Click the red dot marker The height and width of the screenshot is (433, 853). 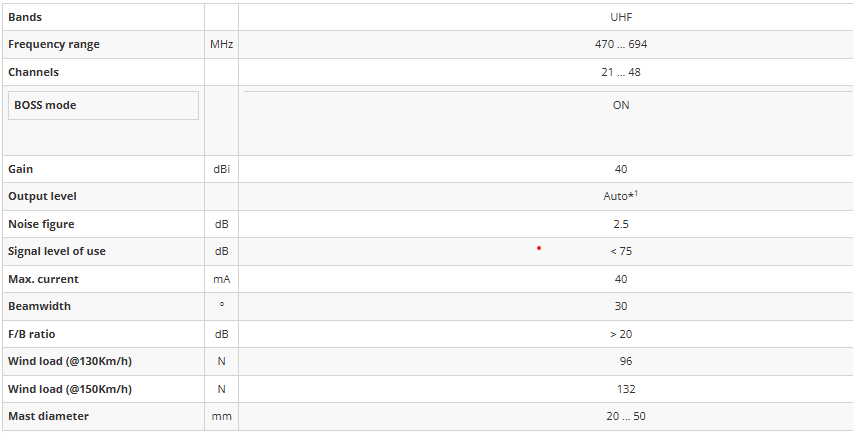click(539, 249)
